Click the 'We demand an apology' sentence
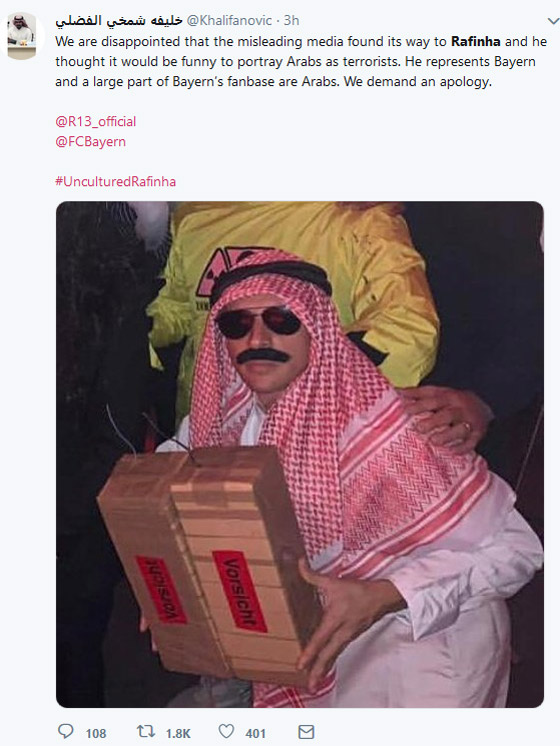This screenshot has height=746, width=560. tap(417, 81)
